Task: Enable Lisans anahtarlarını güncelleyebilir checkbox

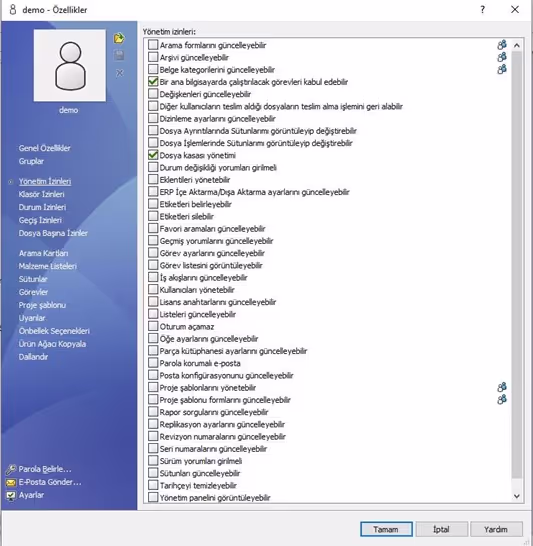Action: point(153,302)
